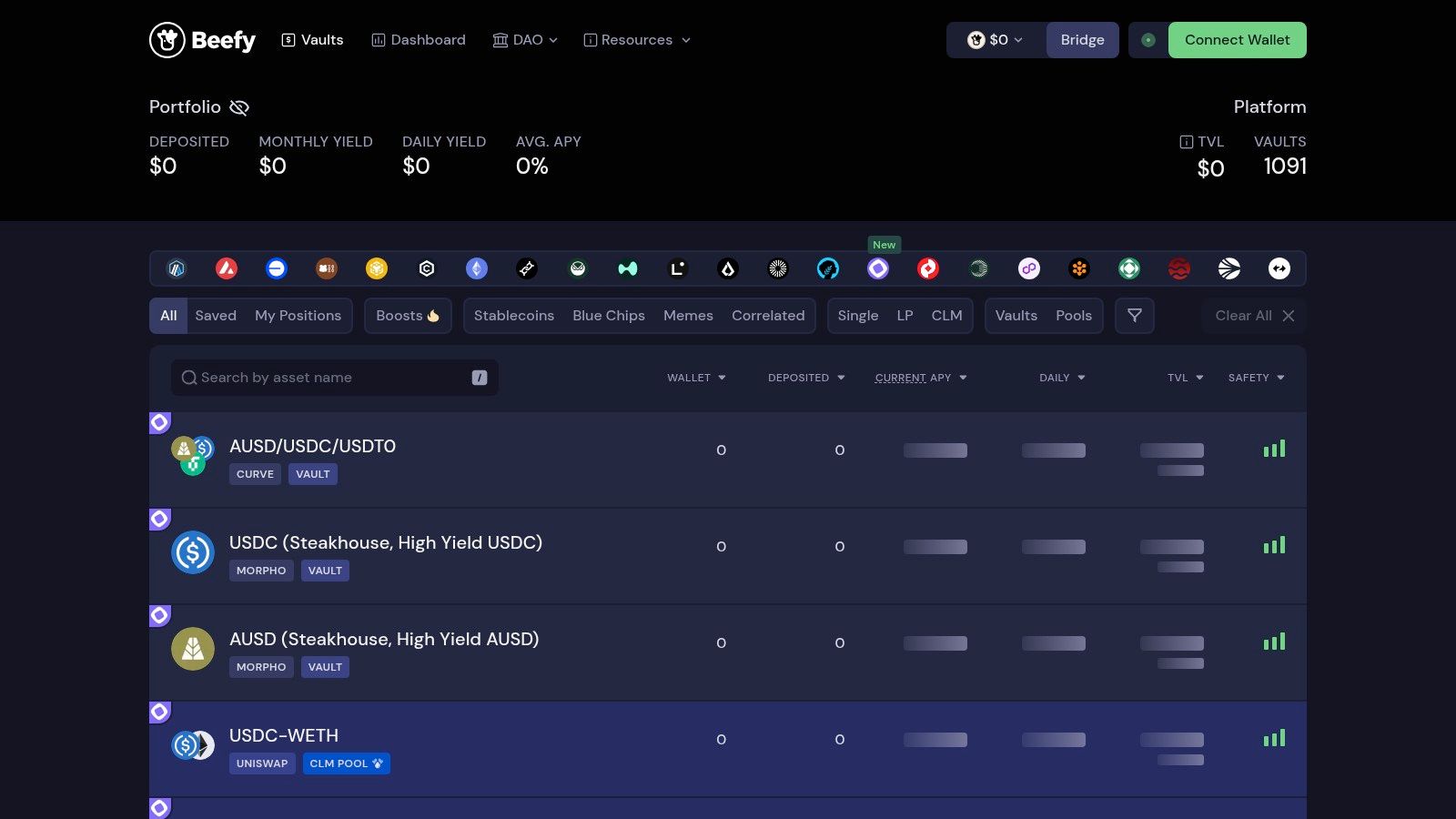
Task: Select the Linea network filter icon
Action: [x=676, y=268]
